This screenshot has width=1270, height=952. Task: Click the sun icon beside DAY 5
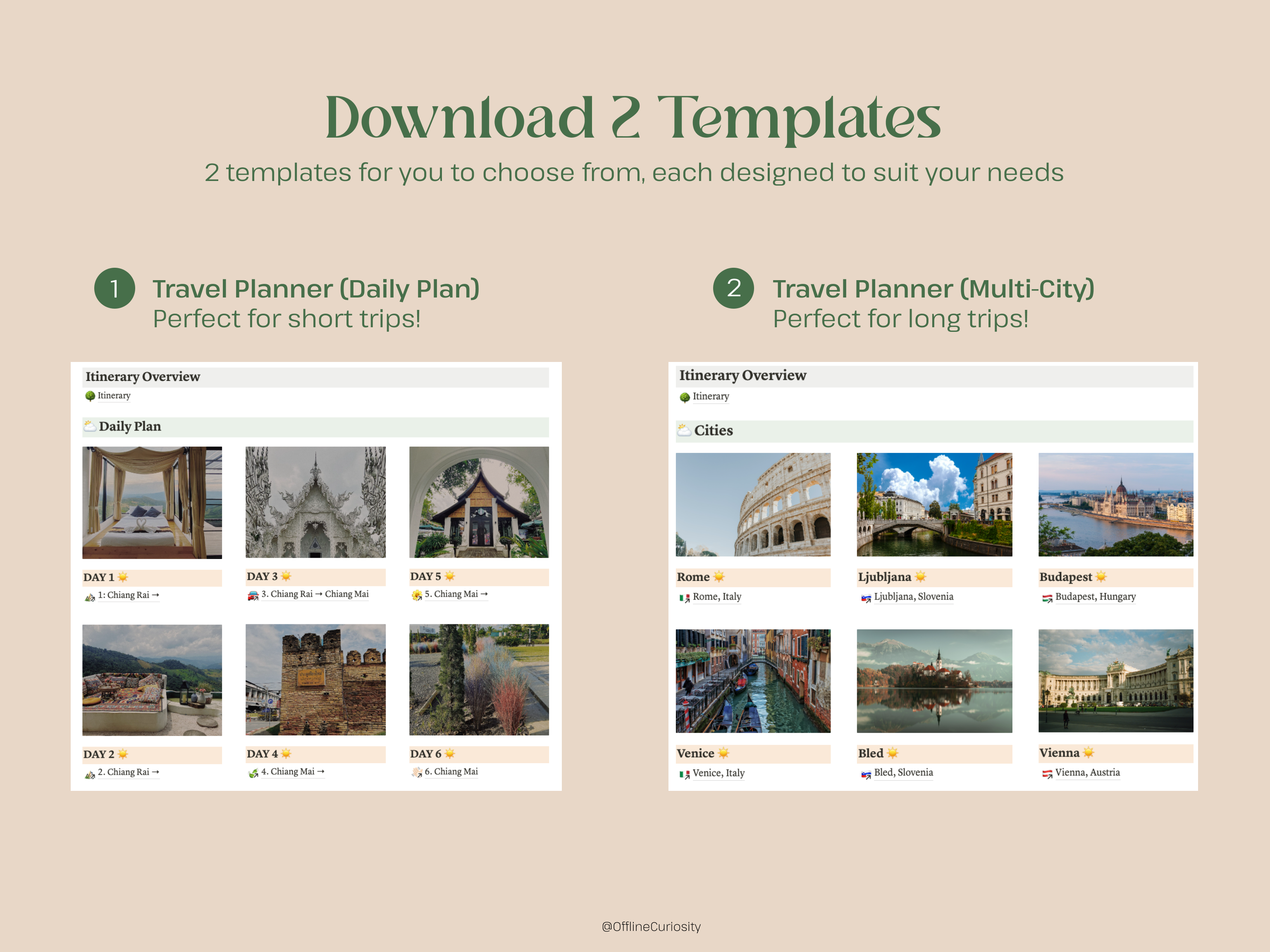[449, 576]
